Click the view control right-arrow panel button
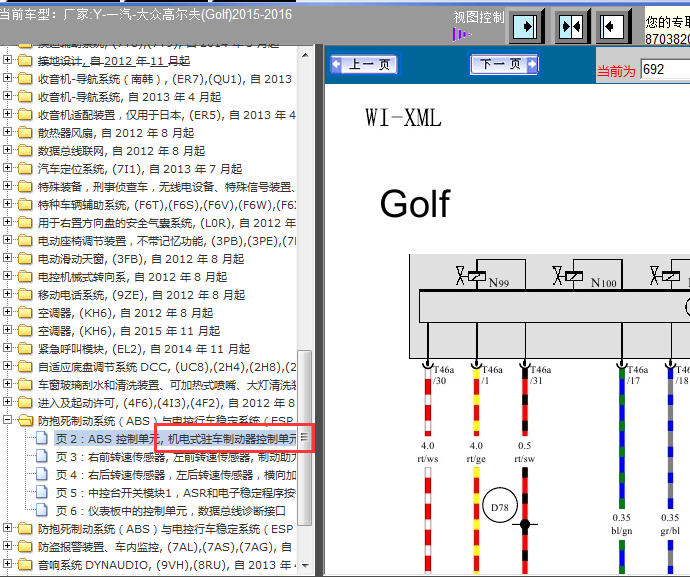Viewport: 690px width, 577px height. tap(526, 27)
